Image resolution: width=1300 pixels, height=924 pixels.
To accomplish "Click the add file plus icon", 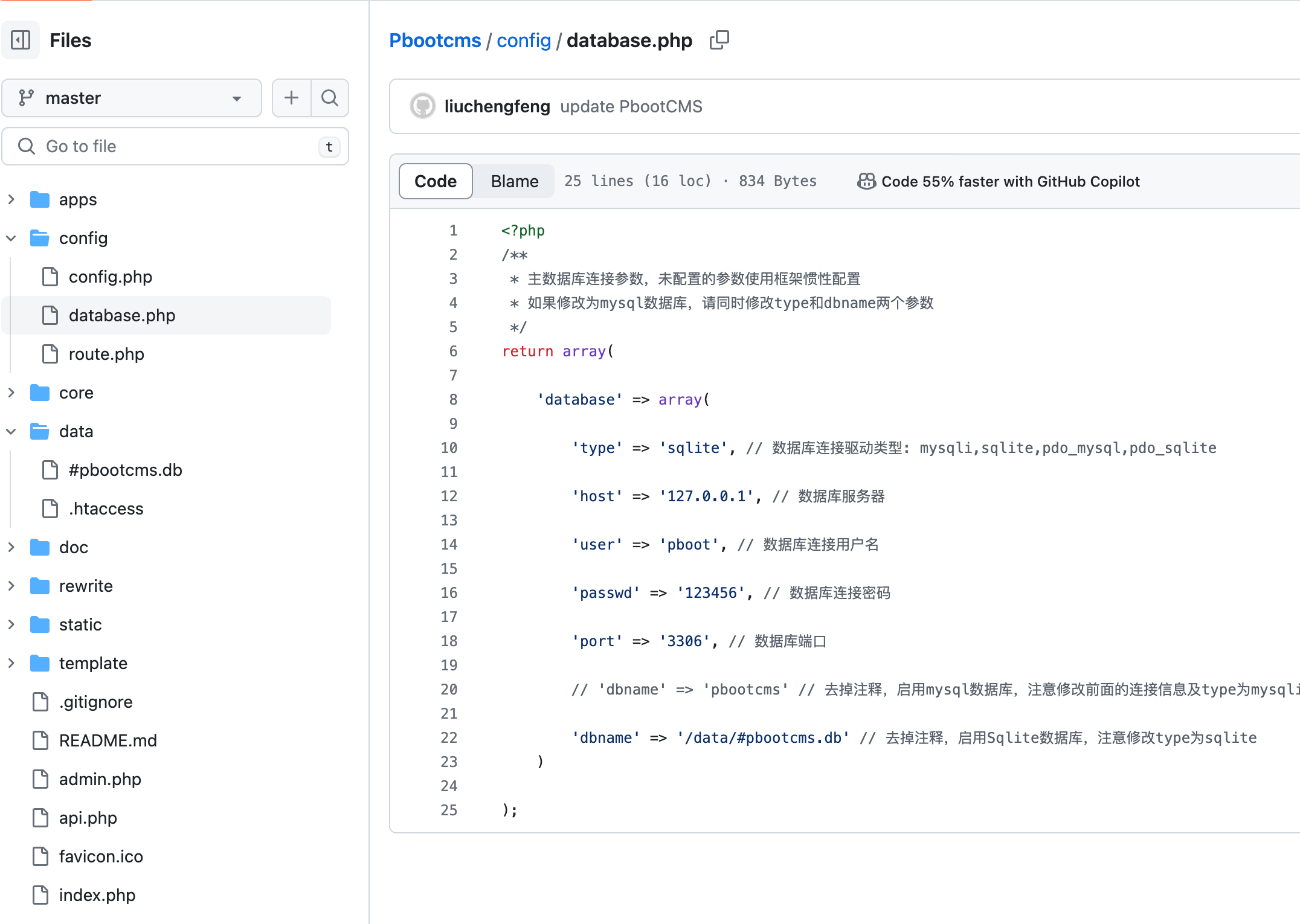I will tap(291, 98).
